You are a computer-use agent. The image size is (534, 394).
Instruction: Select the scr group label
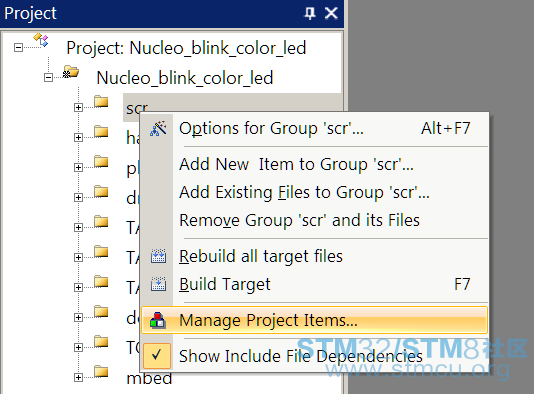[137, 108]
